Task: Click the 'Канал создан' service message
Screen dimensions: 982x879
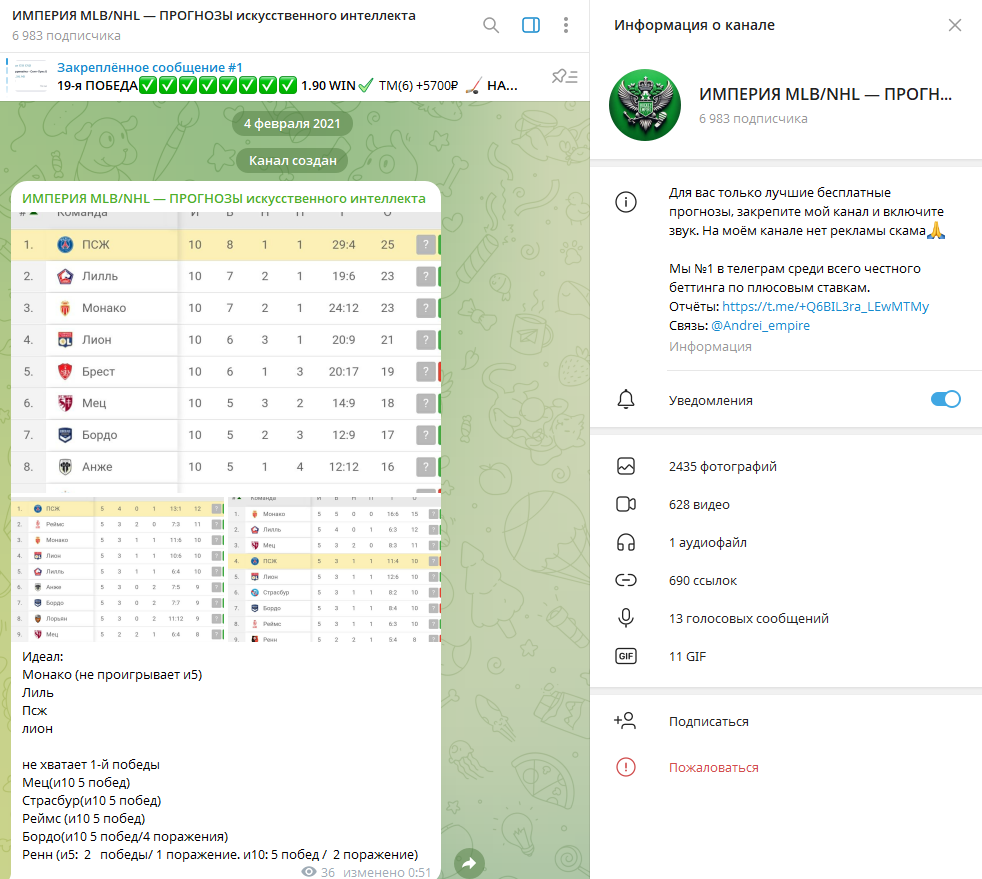Action: point(292,161)
